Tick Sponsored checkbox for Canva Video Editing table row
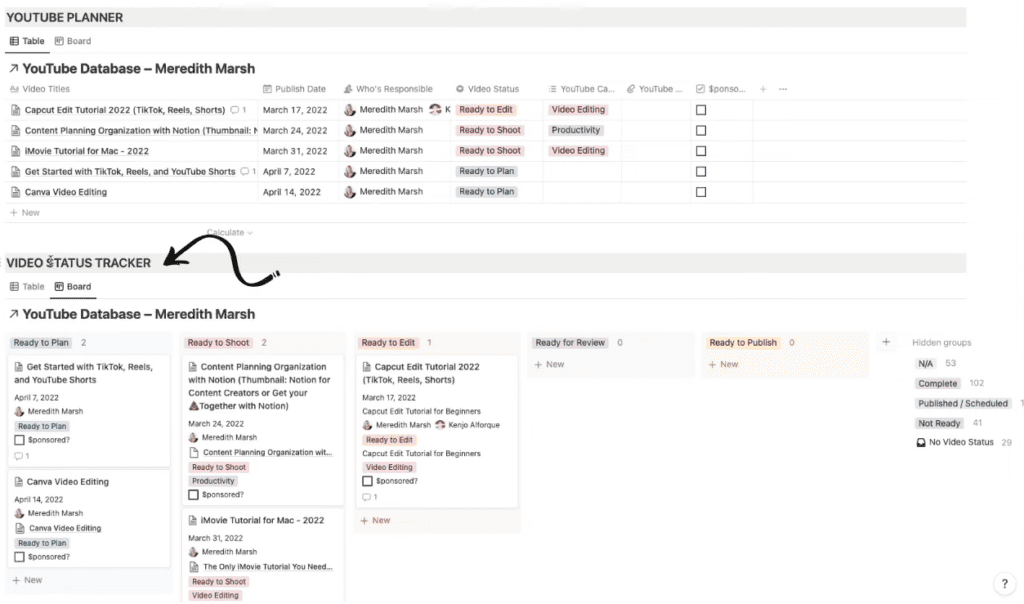Image resolution: width=1024 pixels, height=604 pixels. (701, 192)
